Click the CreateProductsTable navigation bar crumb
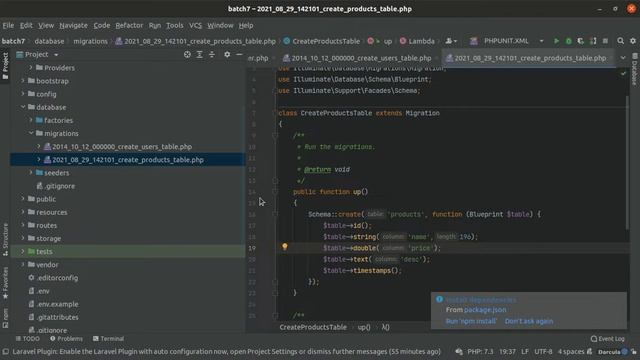Viewport: 640px width, 360px height. pos(326,41)
